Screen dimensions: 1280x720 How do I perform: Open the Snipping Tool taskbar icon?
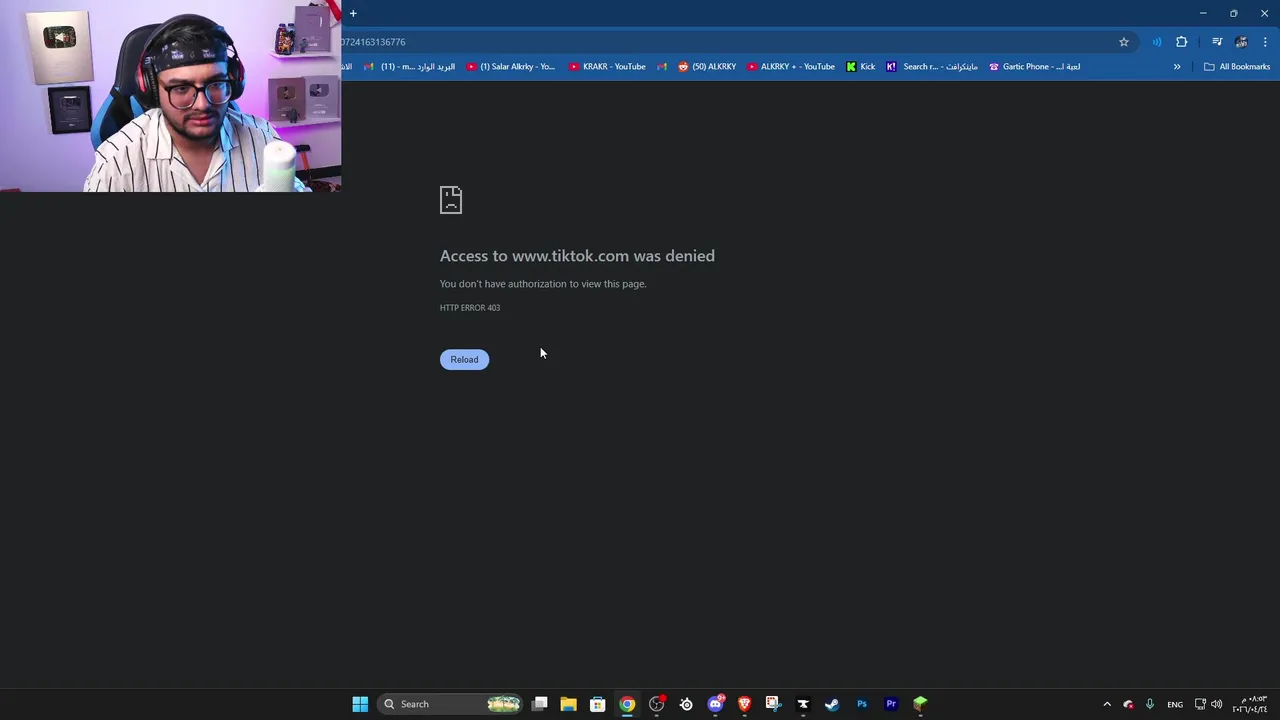(773, 704)
